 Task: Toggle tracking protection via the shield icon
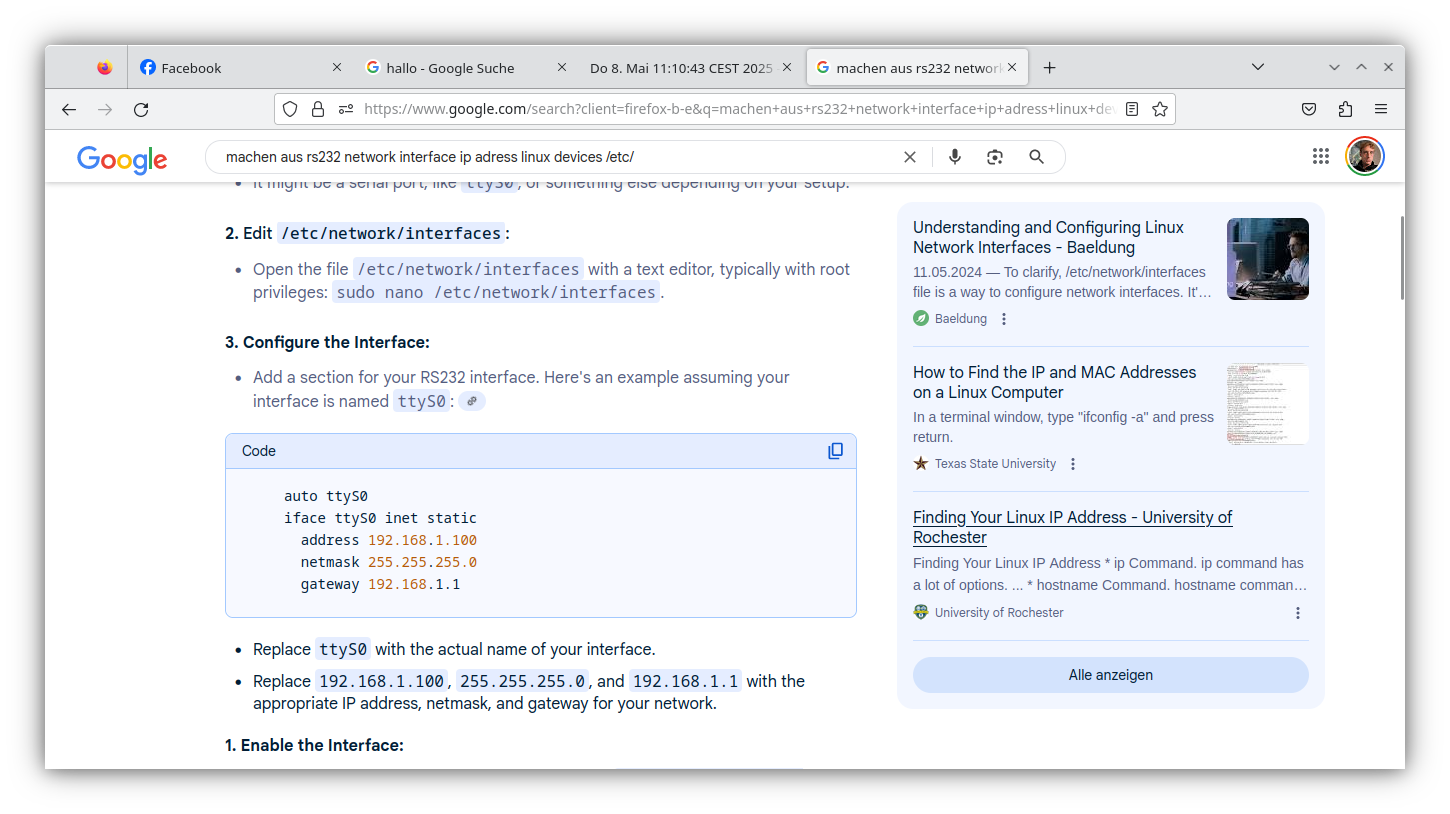coord(289,109)
